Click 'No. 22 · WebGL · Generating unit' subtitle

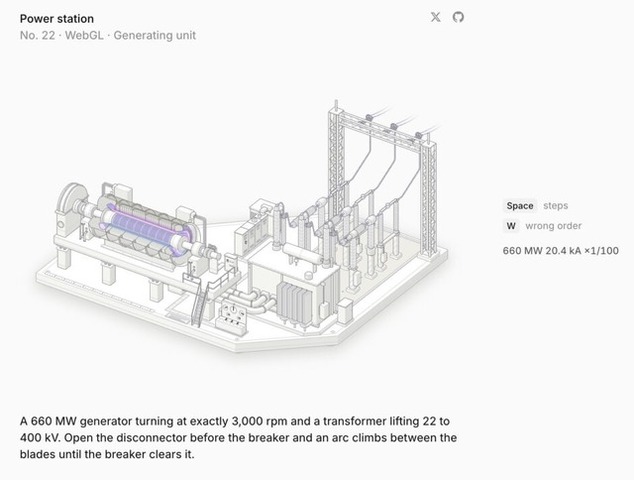108,36
